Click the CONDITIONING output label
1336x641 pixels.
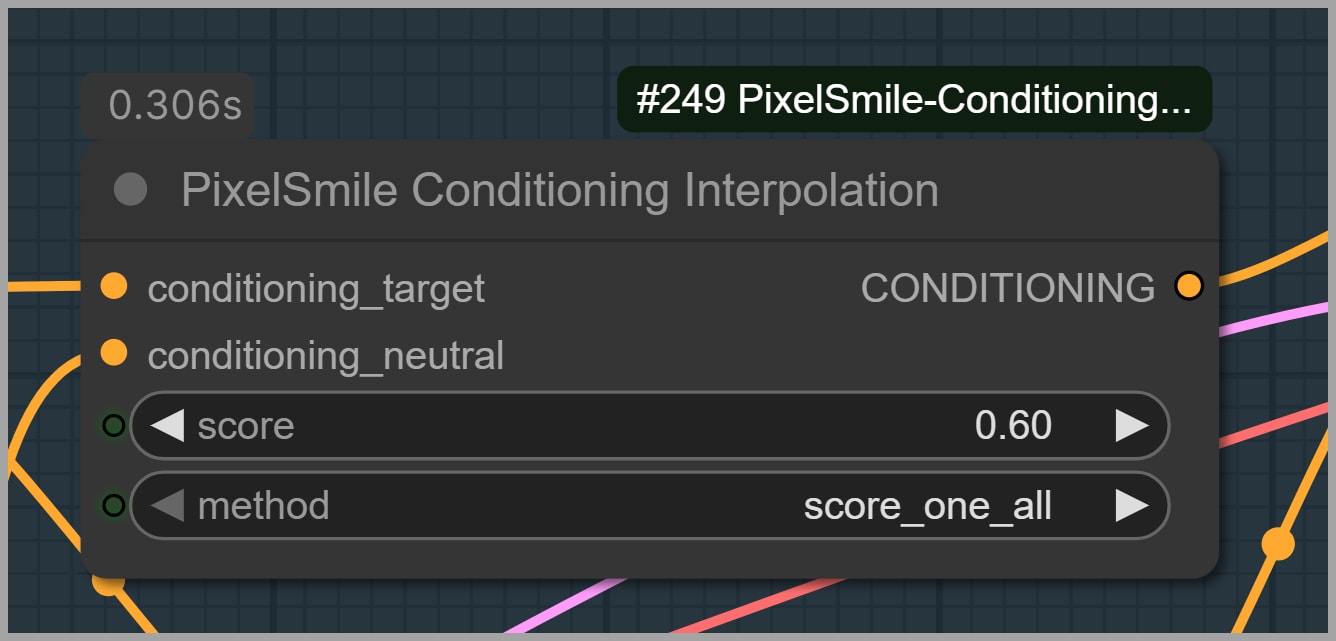(1007, 288)
